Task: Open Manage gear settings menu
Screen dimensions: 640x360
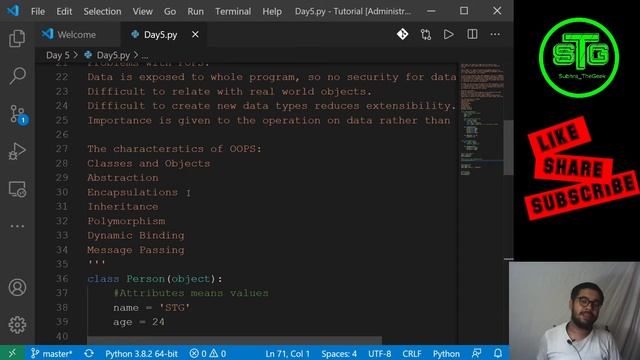Action: pos(17,325)
